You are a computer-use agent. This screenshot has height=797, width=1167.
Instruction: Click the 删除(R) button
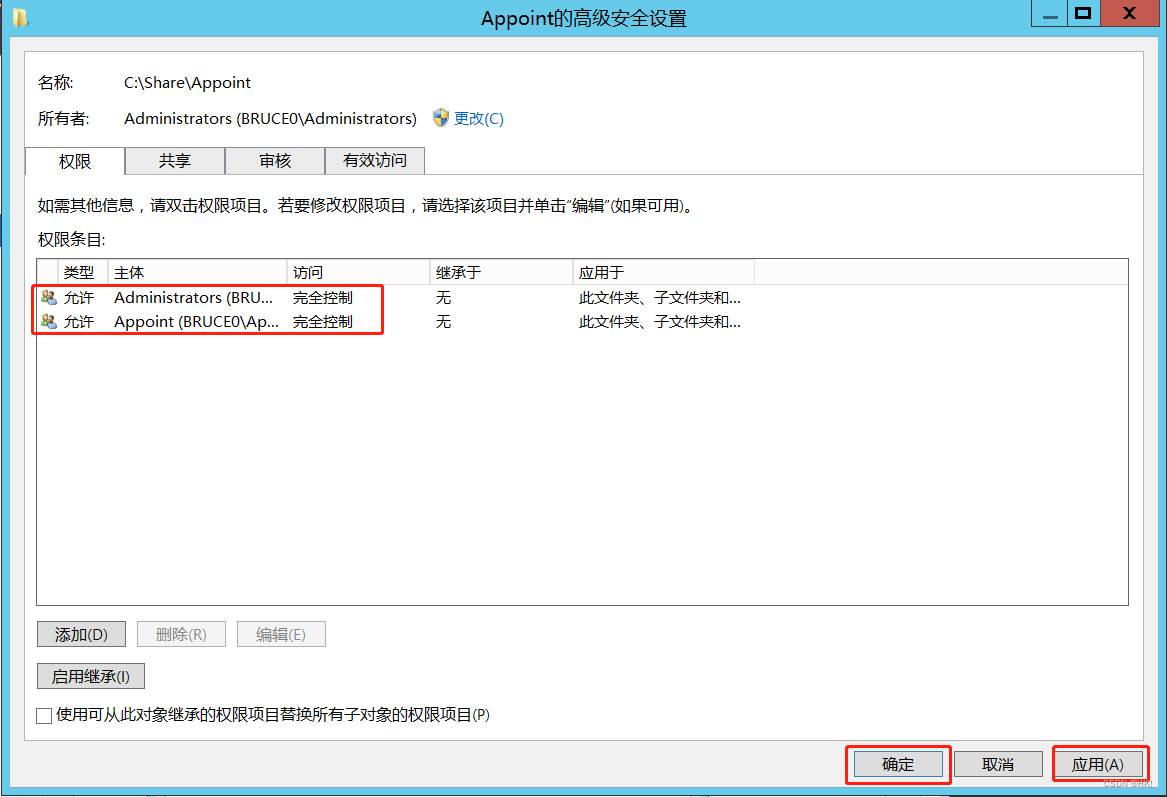coord(181,634)
